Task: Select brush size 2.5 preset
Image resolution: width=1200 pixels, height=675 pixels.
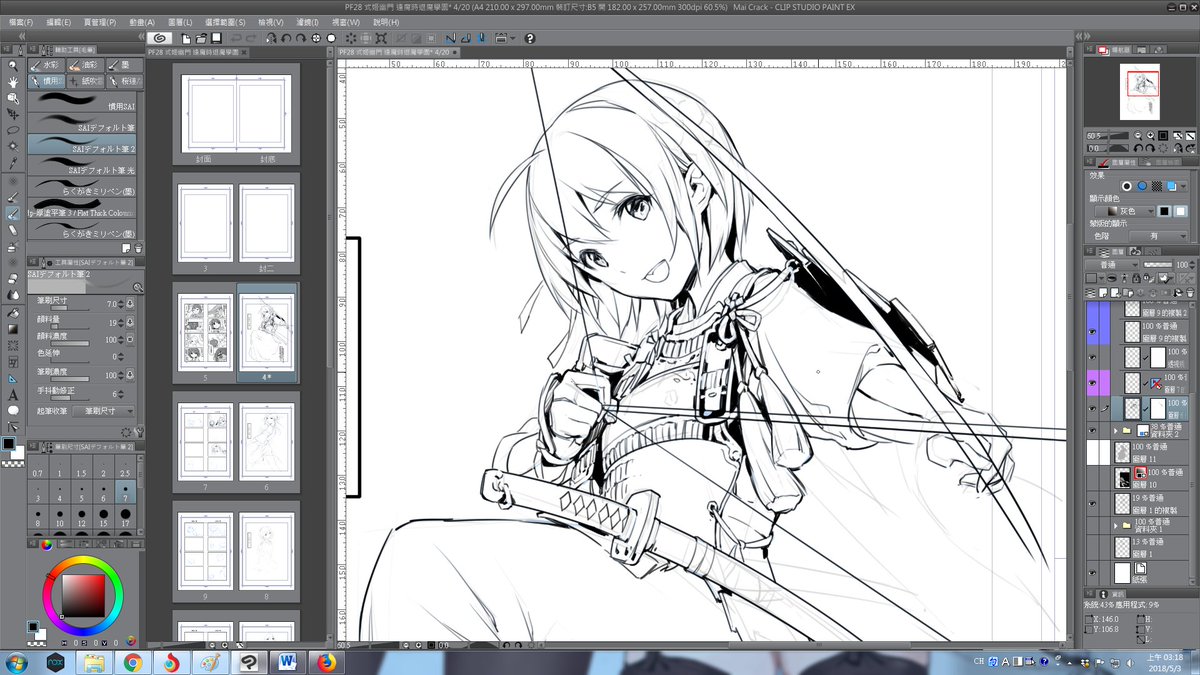Action: 125,467
